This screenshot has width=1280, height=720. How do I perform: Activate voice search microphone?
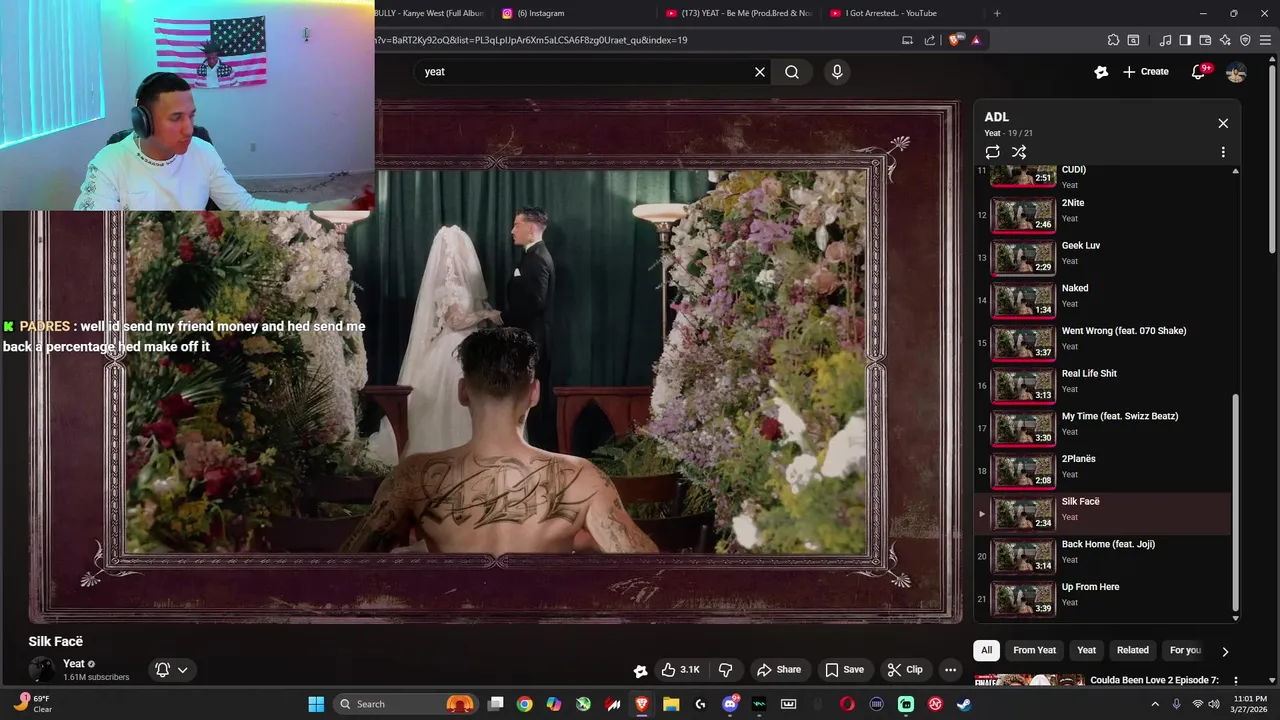point(837,72)
